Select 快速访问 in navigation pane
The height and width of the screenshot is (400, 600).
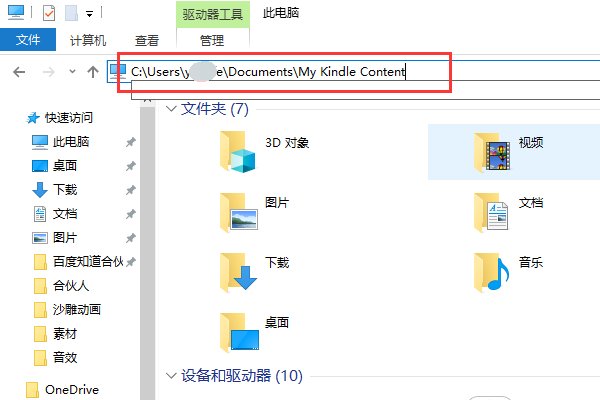pos(68,118)
